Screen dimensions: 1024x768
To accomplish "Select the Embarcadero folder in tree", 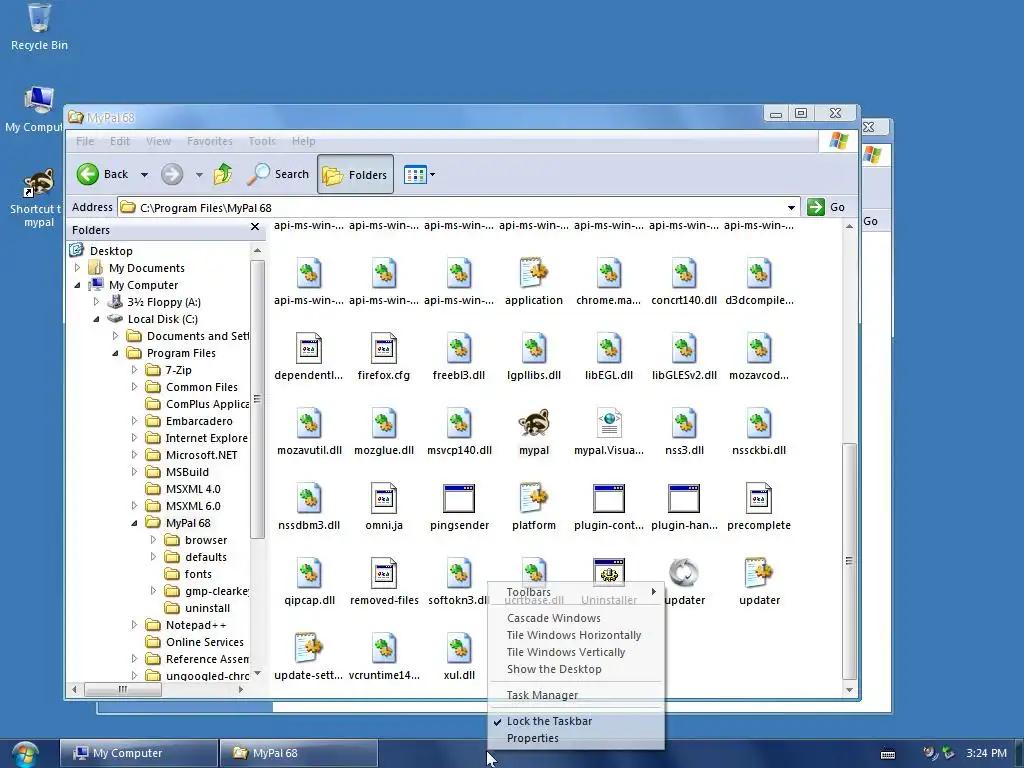I will (189, 421).
